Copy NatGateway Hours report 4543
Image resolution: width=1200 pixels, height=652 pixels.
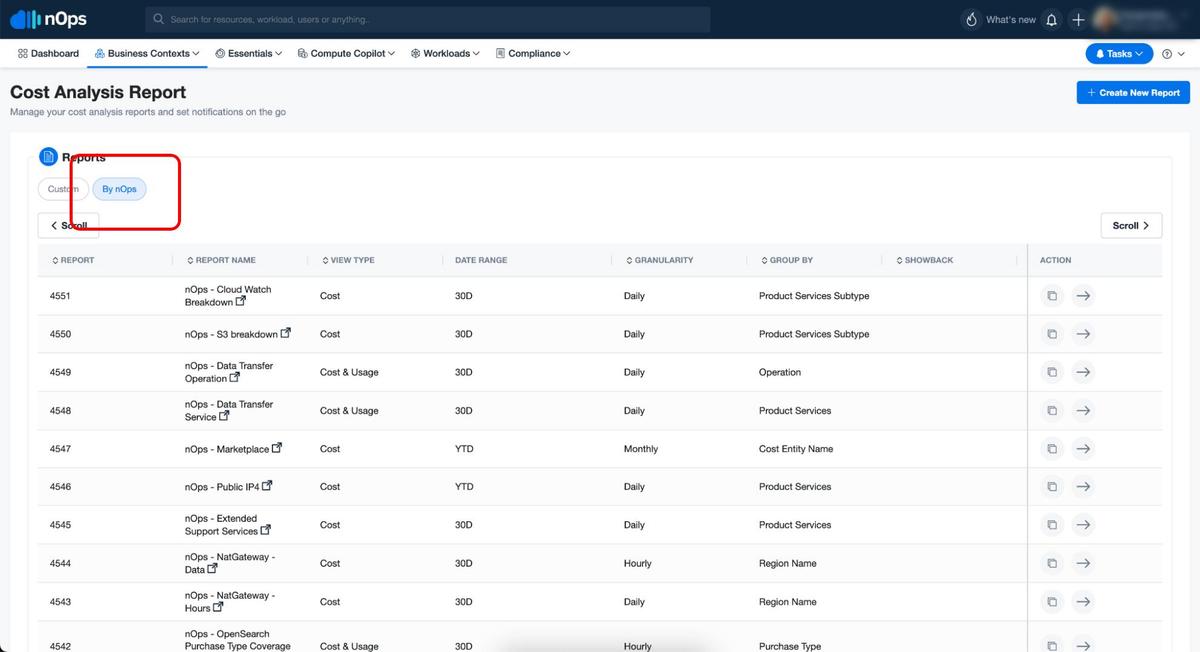pos(1051,602)
